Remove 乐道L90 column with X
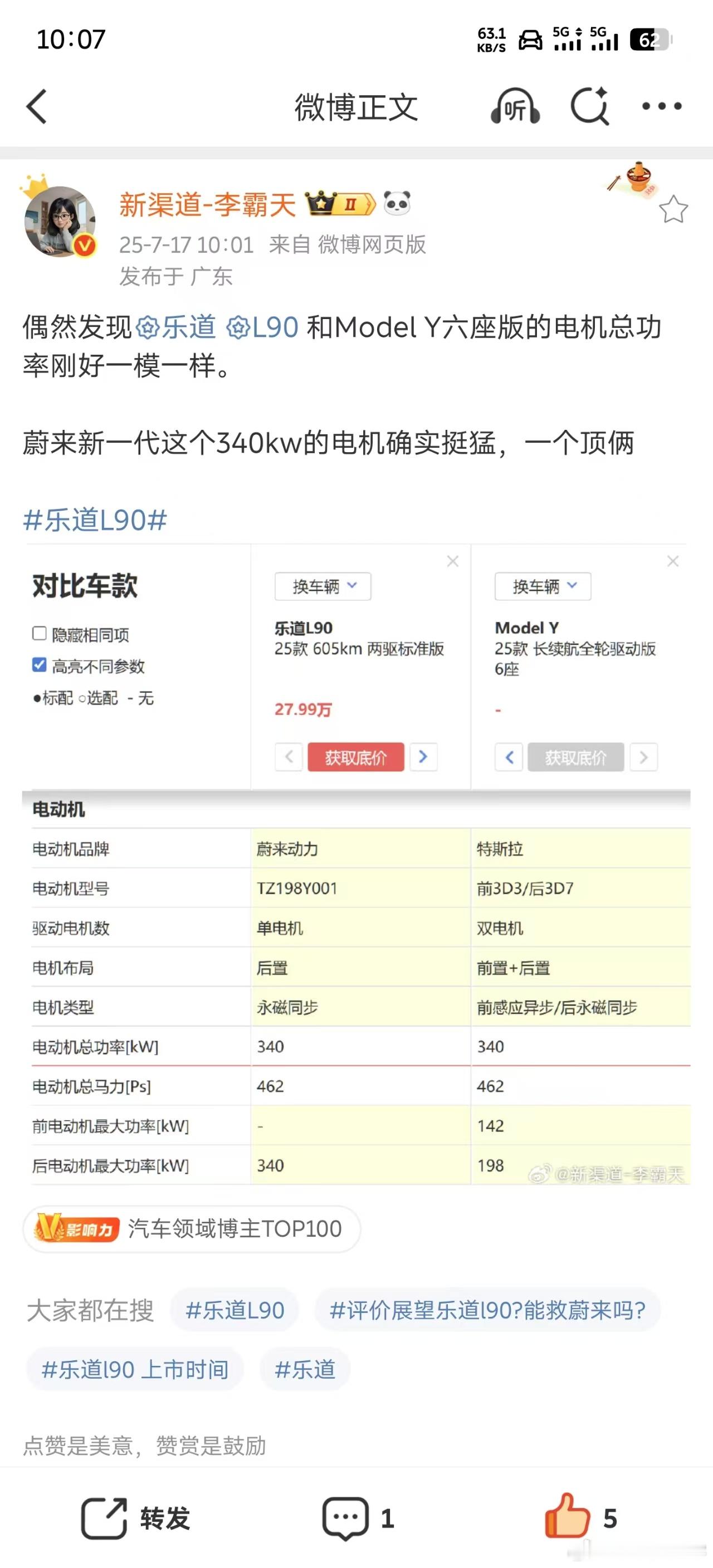This screenshot has width=713, height=1568. (452, 561)
